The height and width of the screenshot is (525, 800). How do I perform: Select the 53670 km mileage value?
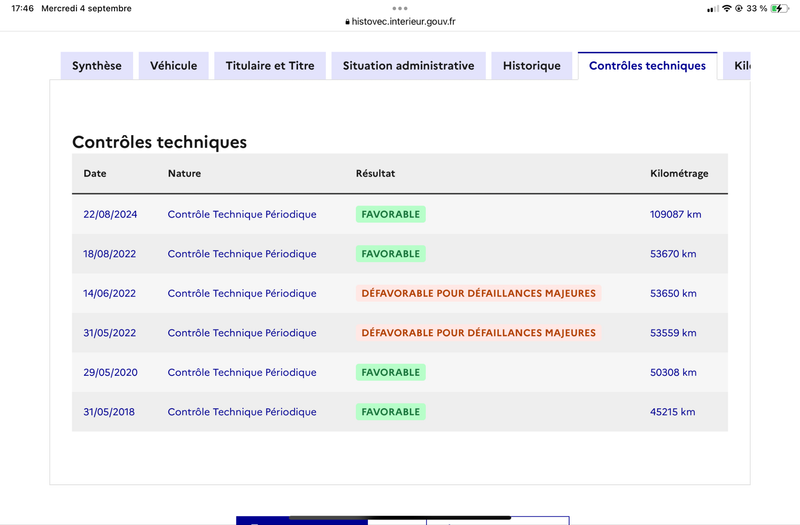tap(673, 254)
